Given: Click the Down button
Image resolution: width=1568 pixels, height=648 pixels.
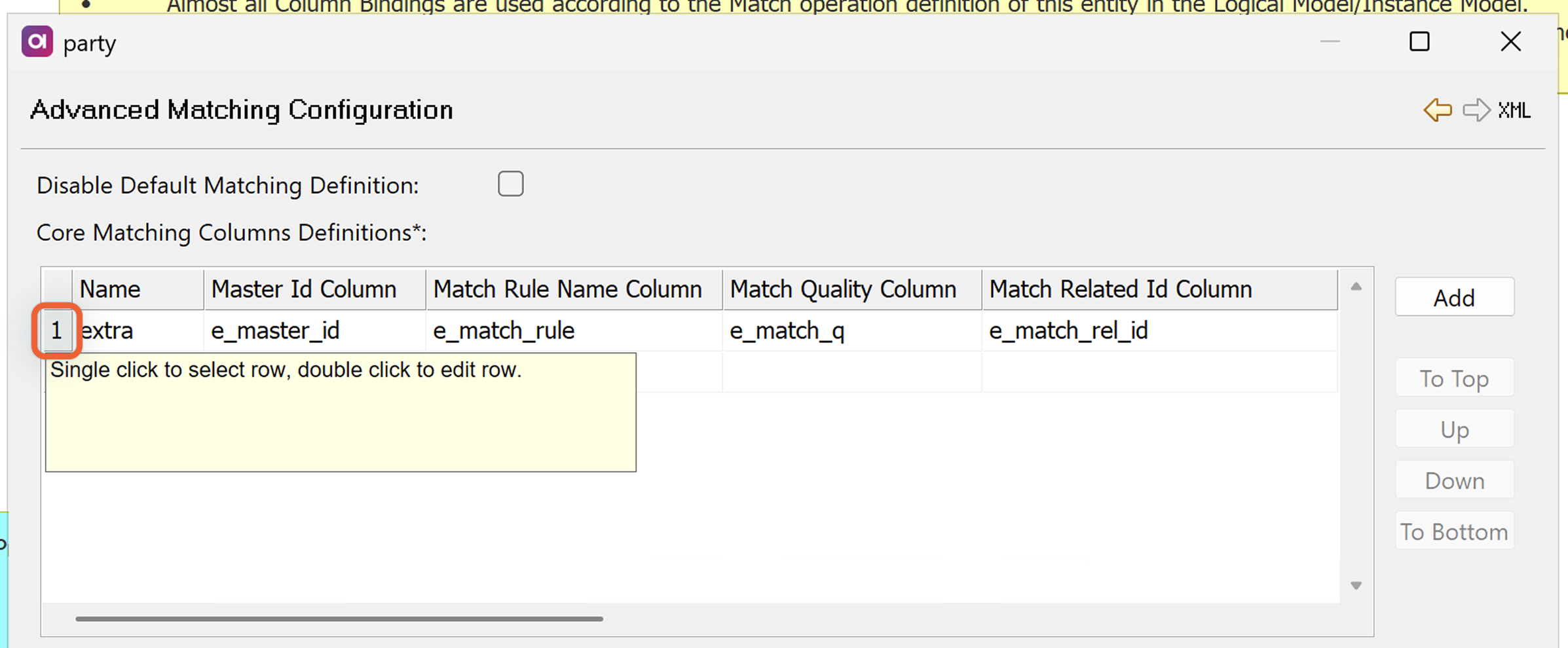Looking at the screenshot, I should tap(1454, 480).
